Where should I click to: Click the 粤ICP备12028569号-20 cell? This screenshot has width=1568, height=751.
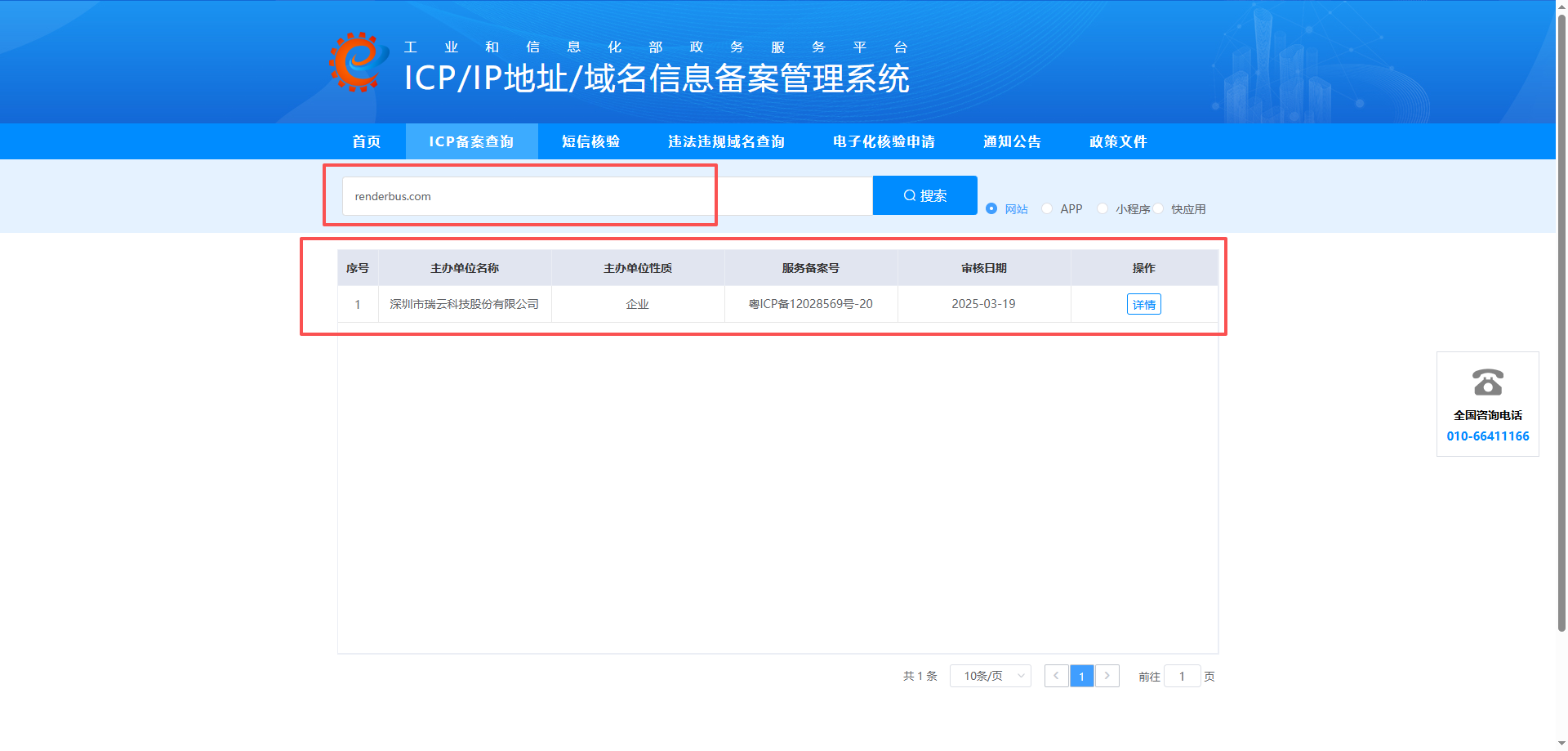(x=811, y=304)
